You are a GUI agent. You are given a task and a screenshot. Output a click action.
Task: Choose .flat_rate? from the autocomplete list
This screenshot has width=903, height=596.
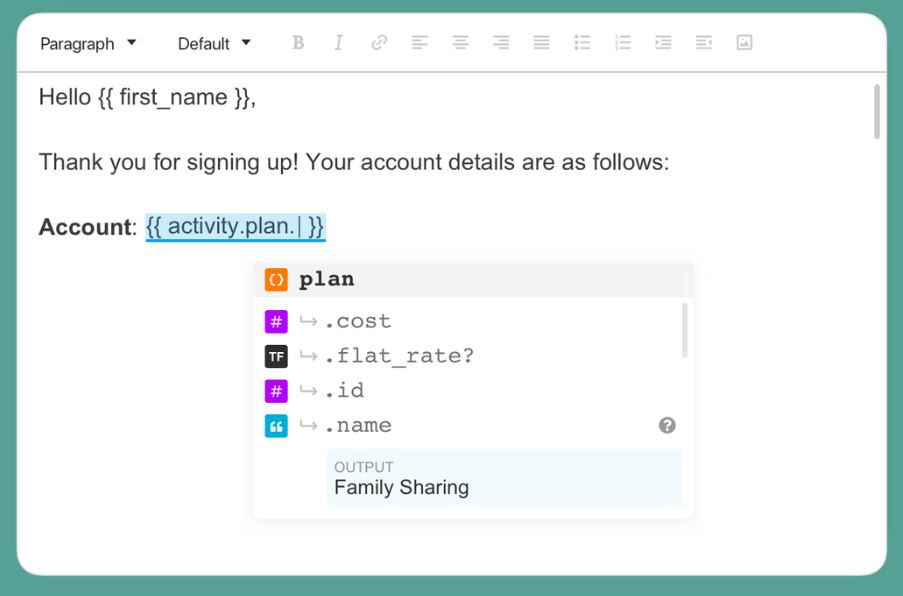coord(399,356)
